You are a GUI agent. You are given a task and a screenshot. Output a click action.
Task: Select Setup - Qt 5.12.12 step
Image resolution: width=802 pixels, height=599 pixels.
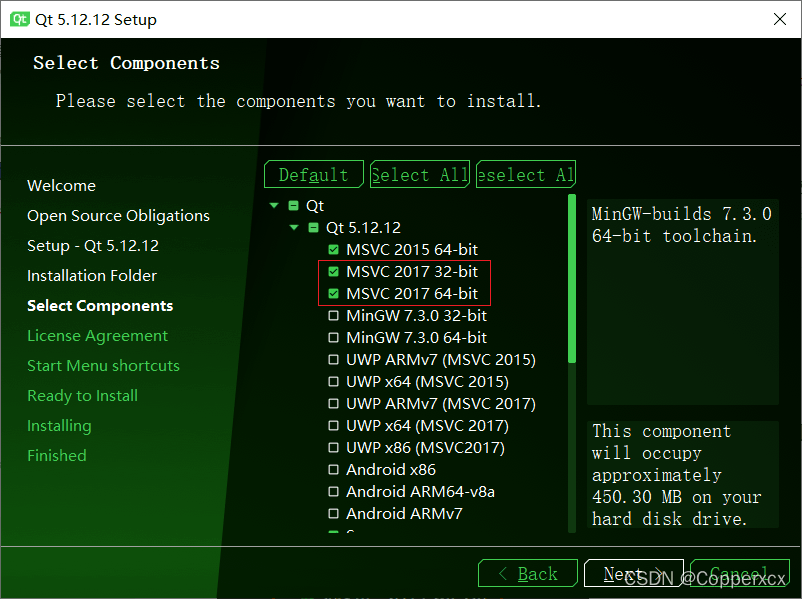pyautogui.click(x=93, y=246)
